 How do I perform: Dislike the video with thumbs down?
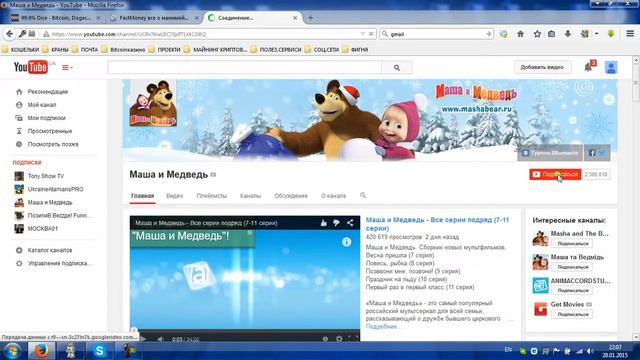pos(336,223)
